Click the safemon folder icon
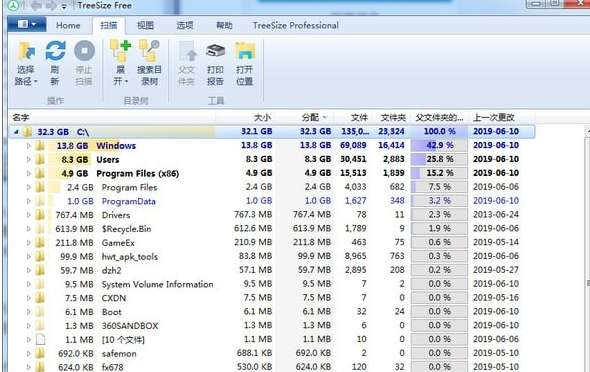This screenshot has width=590, height=372. [40, 354]
